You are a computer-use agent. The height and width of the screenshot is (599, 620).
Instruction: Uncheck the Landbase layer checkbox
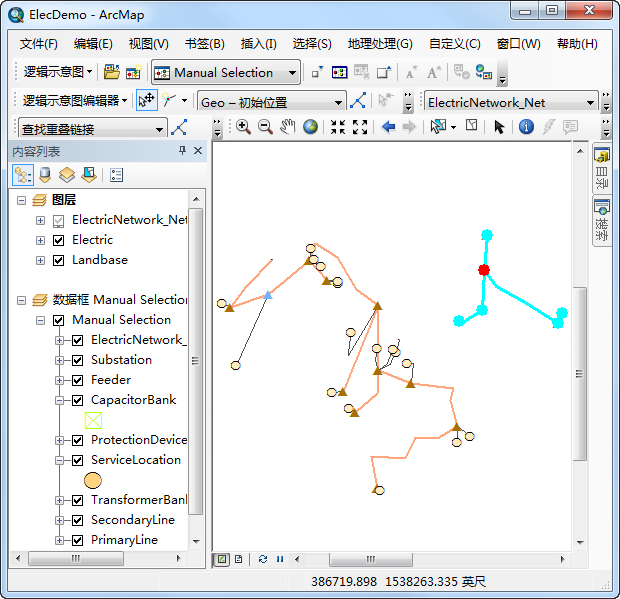(58, 260)
